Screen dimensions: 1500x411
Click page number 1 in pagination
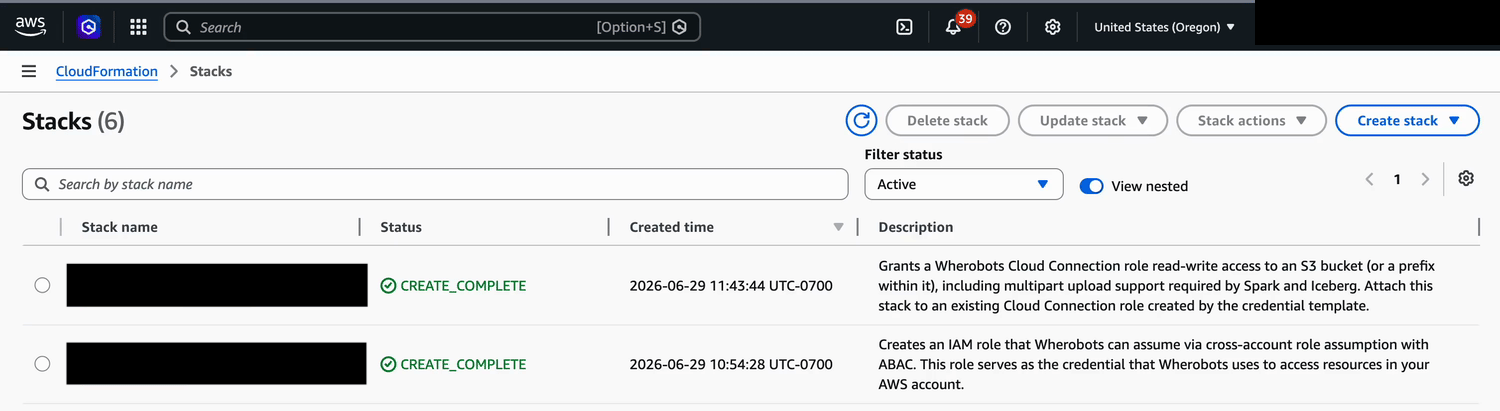click(1397, 180)
